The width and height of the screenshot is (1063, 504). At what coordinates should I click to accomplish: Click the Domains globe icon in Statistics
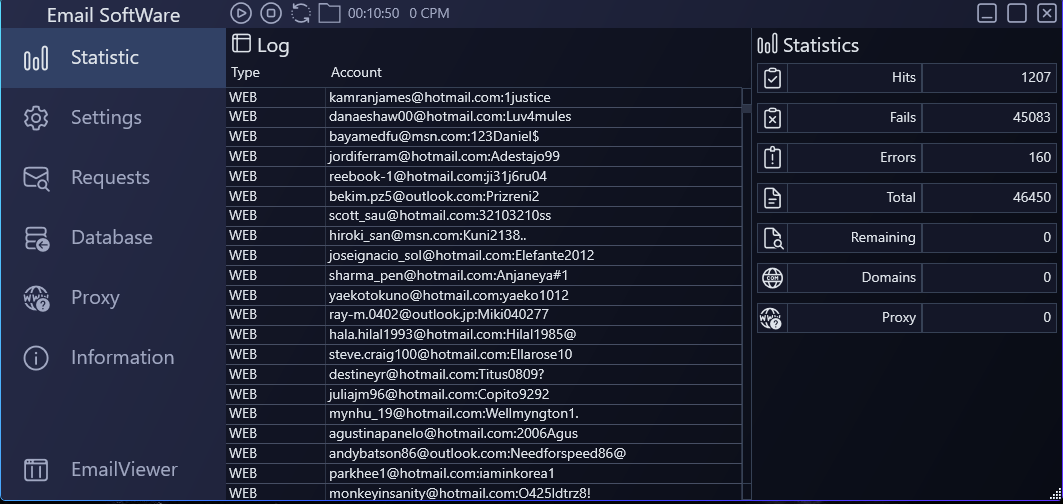pyautogui.click(x=772, y=278)
